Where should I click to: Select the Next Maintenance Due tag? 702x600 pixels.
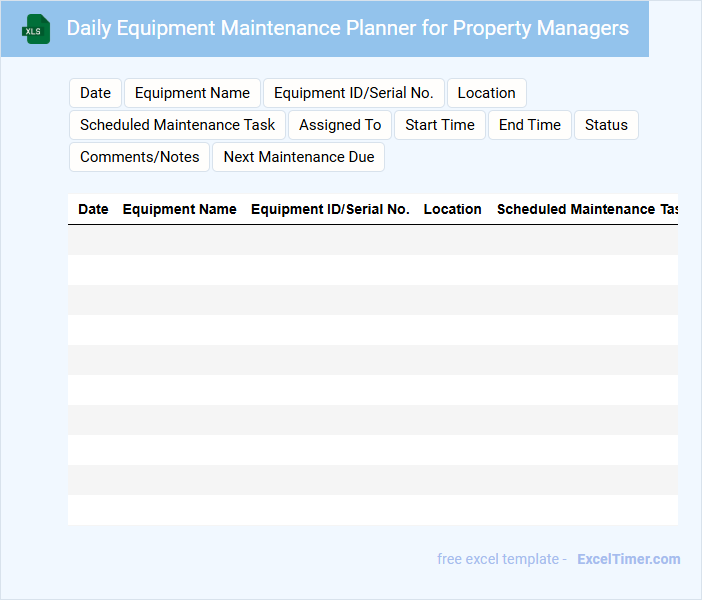tap(299, 157)
